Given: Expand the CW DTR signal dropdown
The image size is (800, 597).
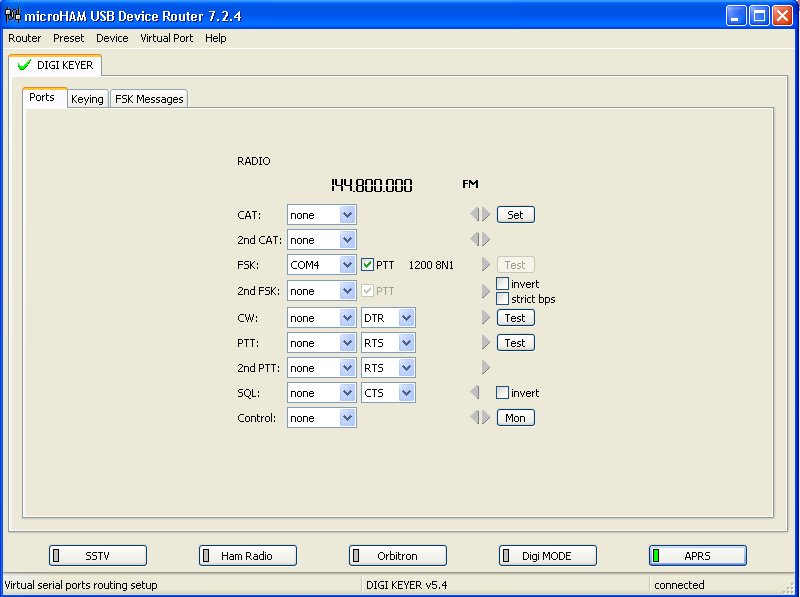Looking at the screenshot, I should [406, 317].
